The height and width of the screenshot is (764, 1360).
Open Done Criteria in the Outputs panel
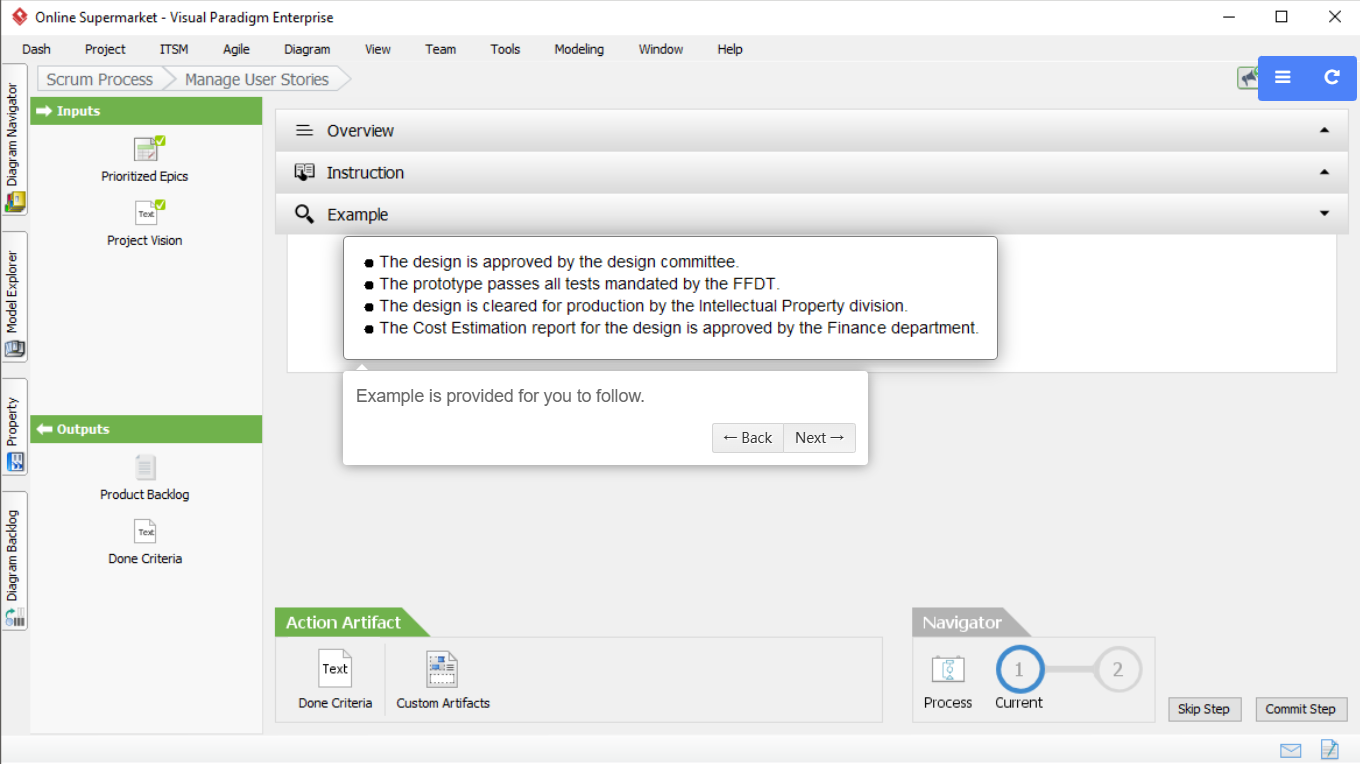click(146, 532)
